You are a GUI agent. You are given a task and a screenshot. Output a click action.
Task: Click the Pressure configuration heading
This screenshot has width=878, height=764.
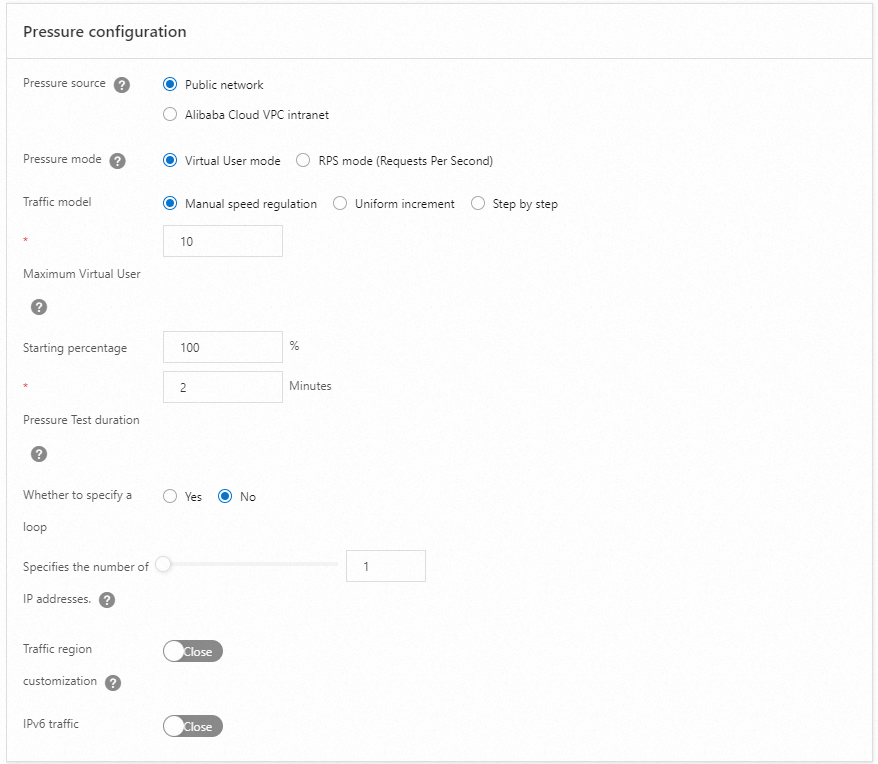click(105, 32)
